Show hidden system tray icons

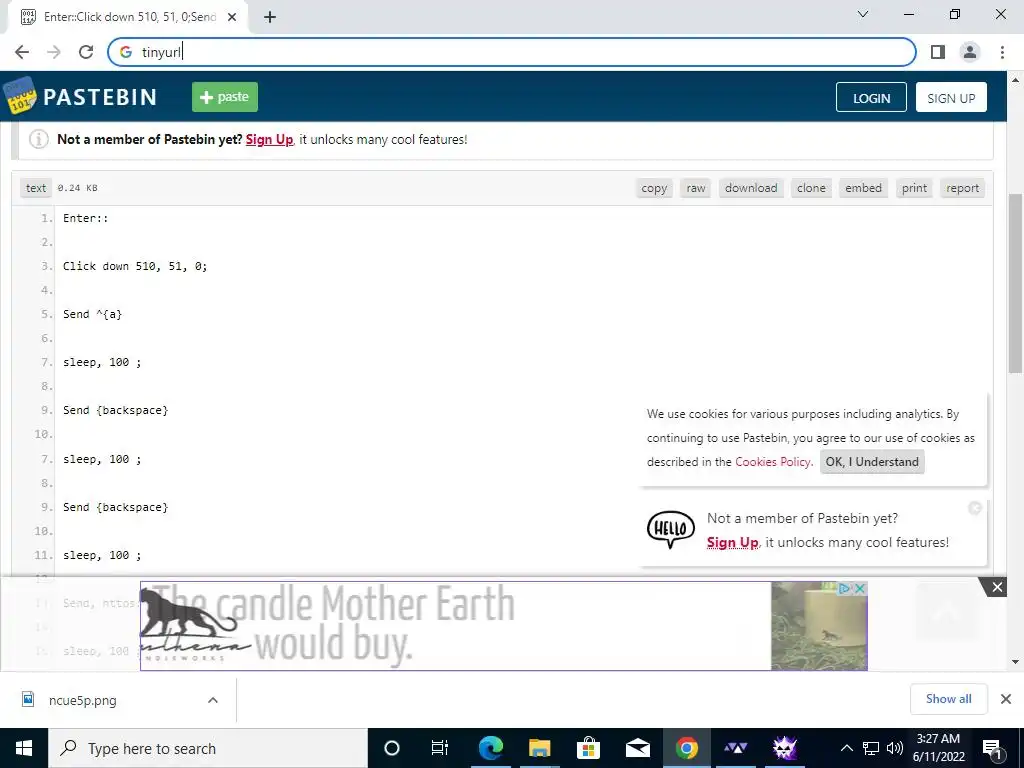(846, 748)
